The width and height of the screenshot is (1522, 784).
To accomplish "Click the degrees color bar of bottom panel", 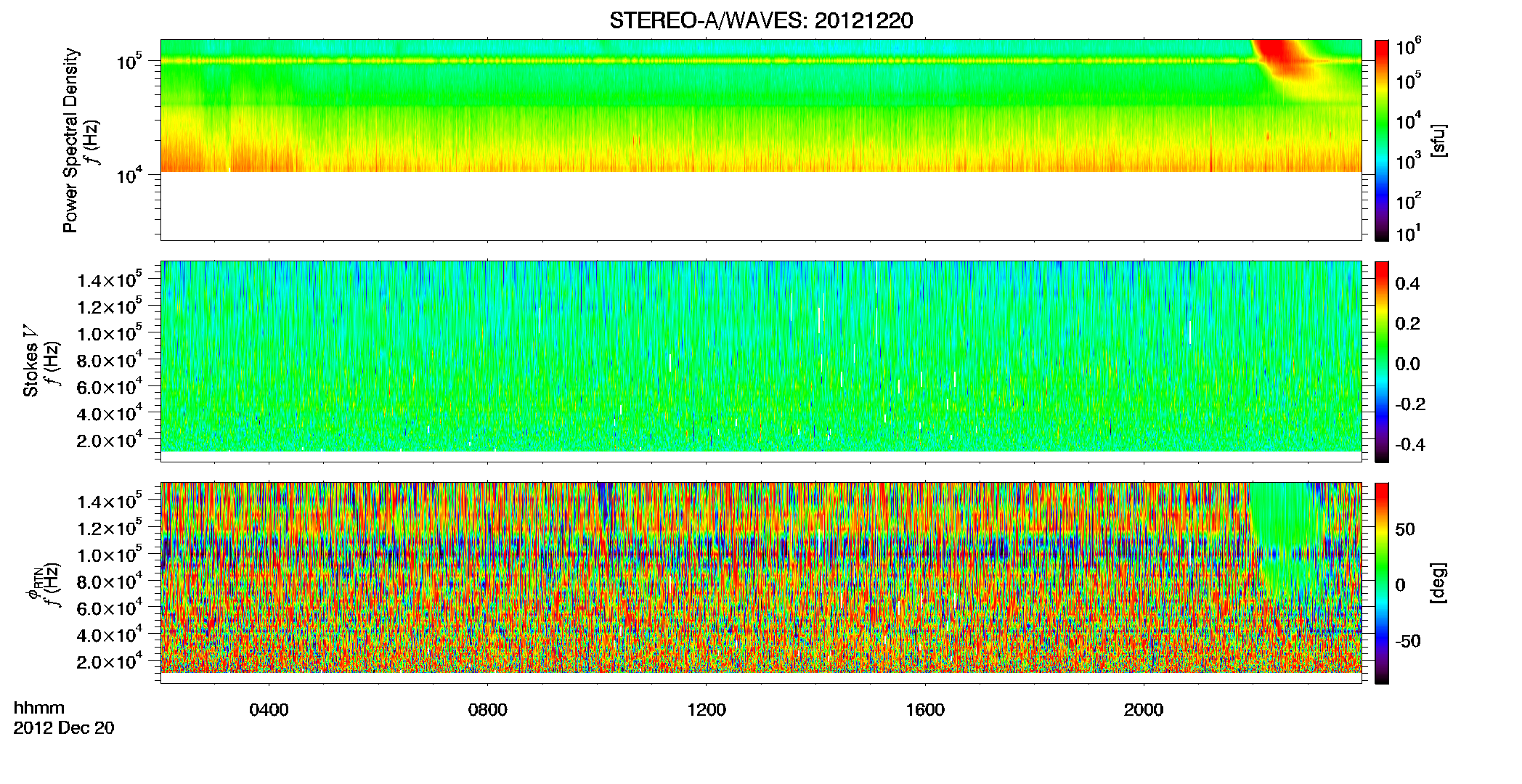I will tap(1382, 583).
